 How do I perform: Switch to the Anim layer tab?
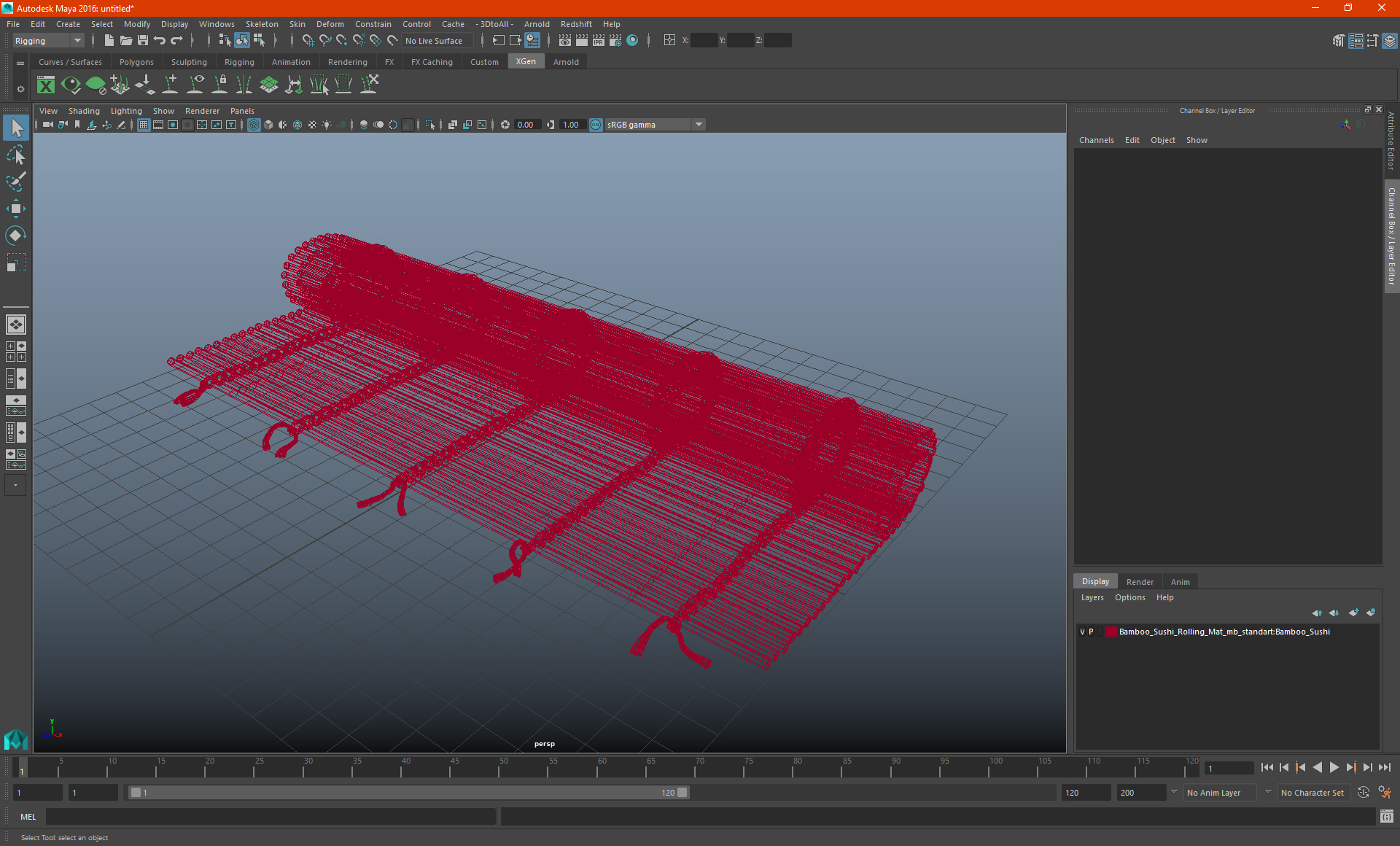click(1180, 582)
